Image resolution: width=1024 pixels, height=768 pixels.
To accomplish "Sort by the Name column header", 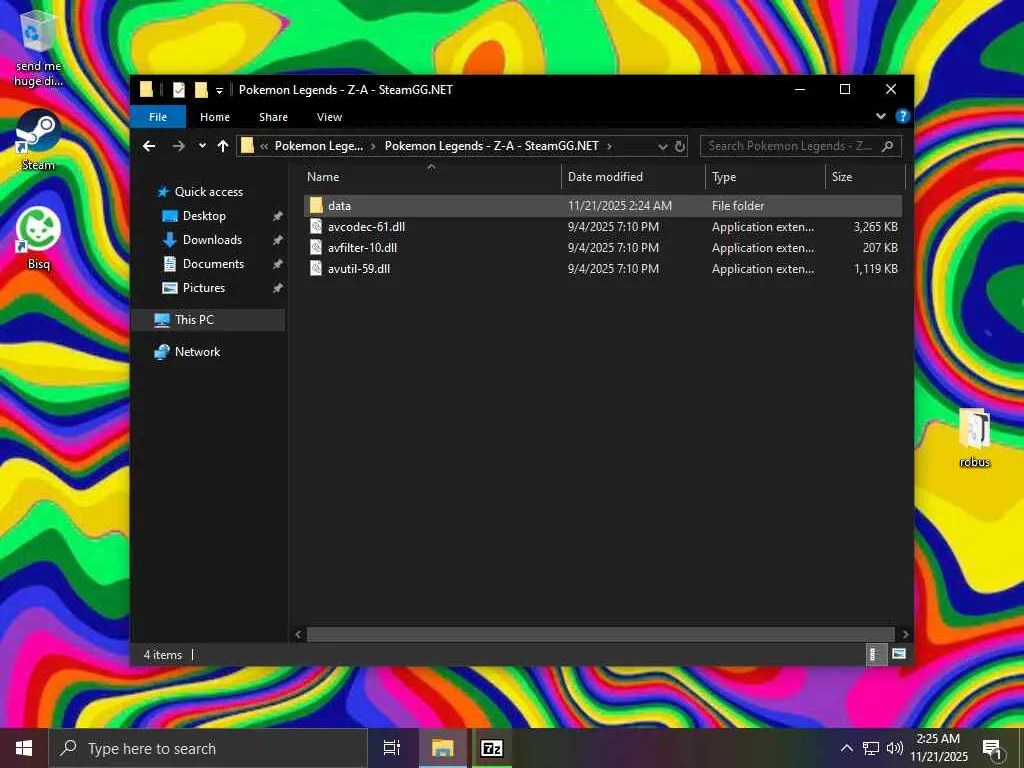I will click(431, 177).
